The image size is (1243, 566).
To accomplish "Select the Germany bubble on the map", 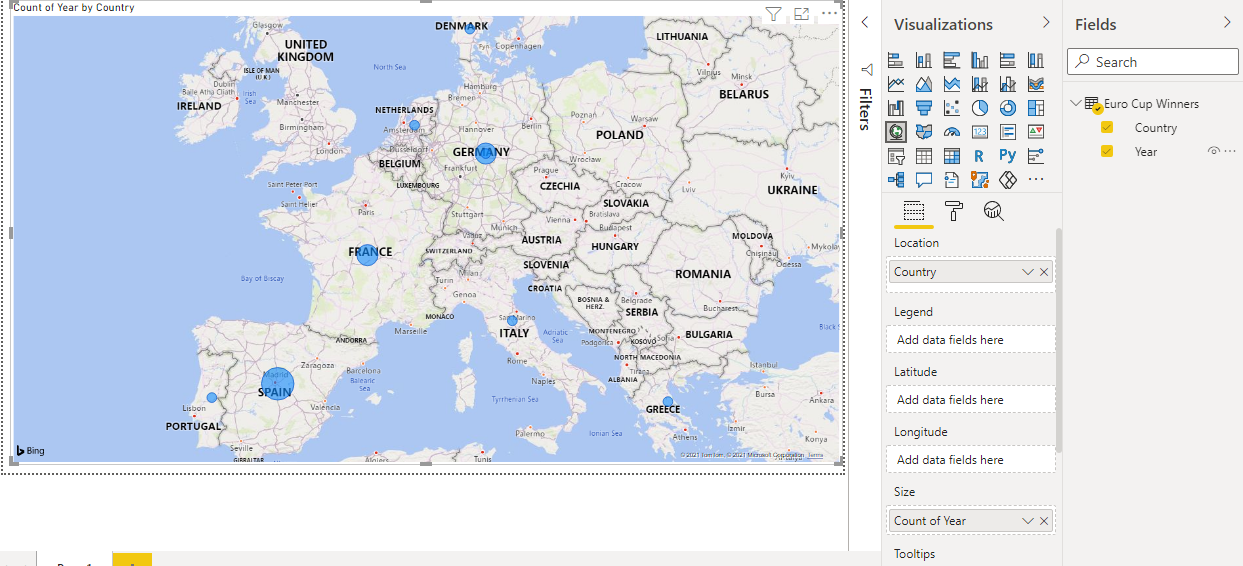I will [485, 153].
